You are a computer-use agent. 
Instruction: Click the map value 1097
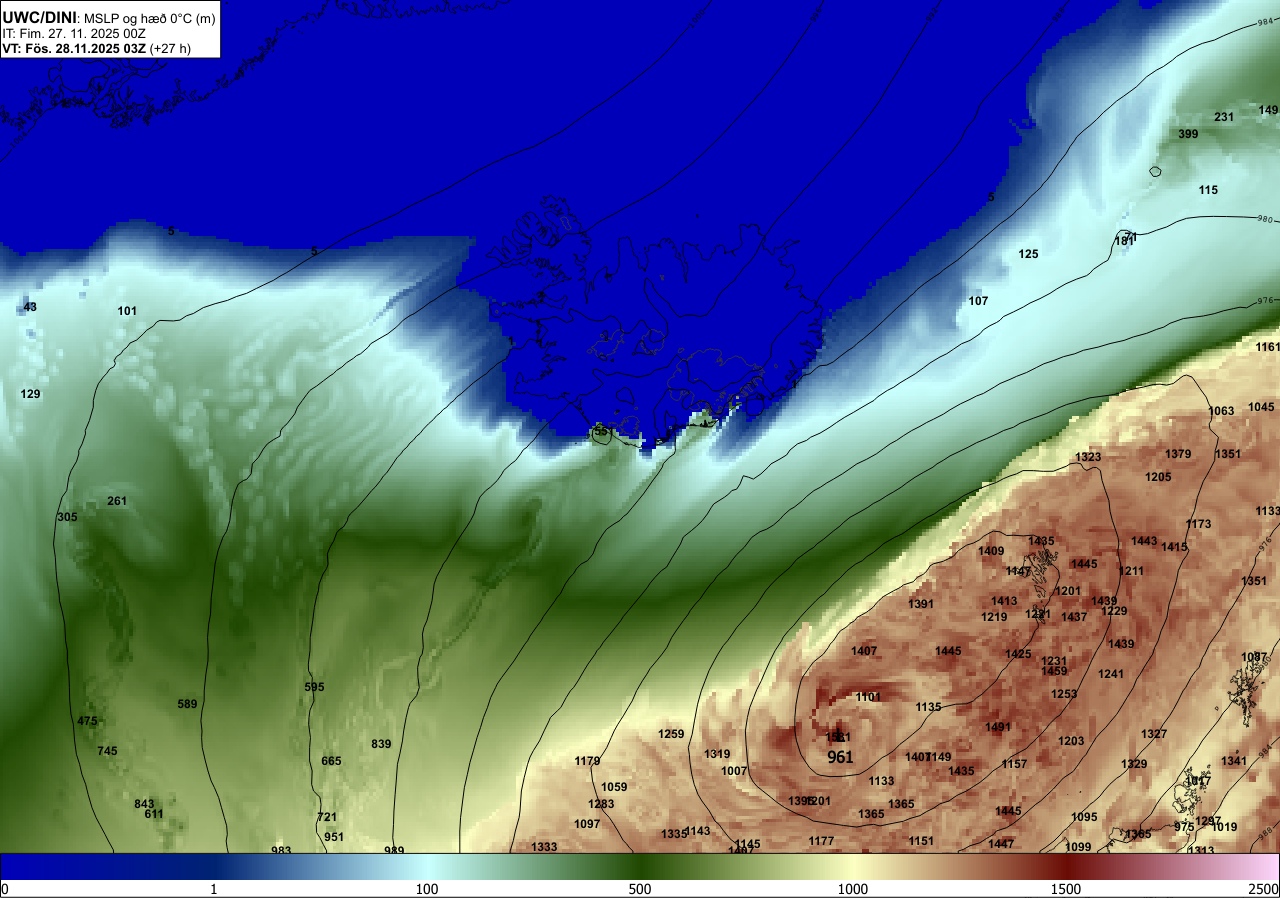[587, 824]
